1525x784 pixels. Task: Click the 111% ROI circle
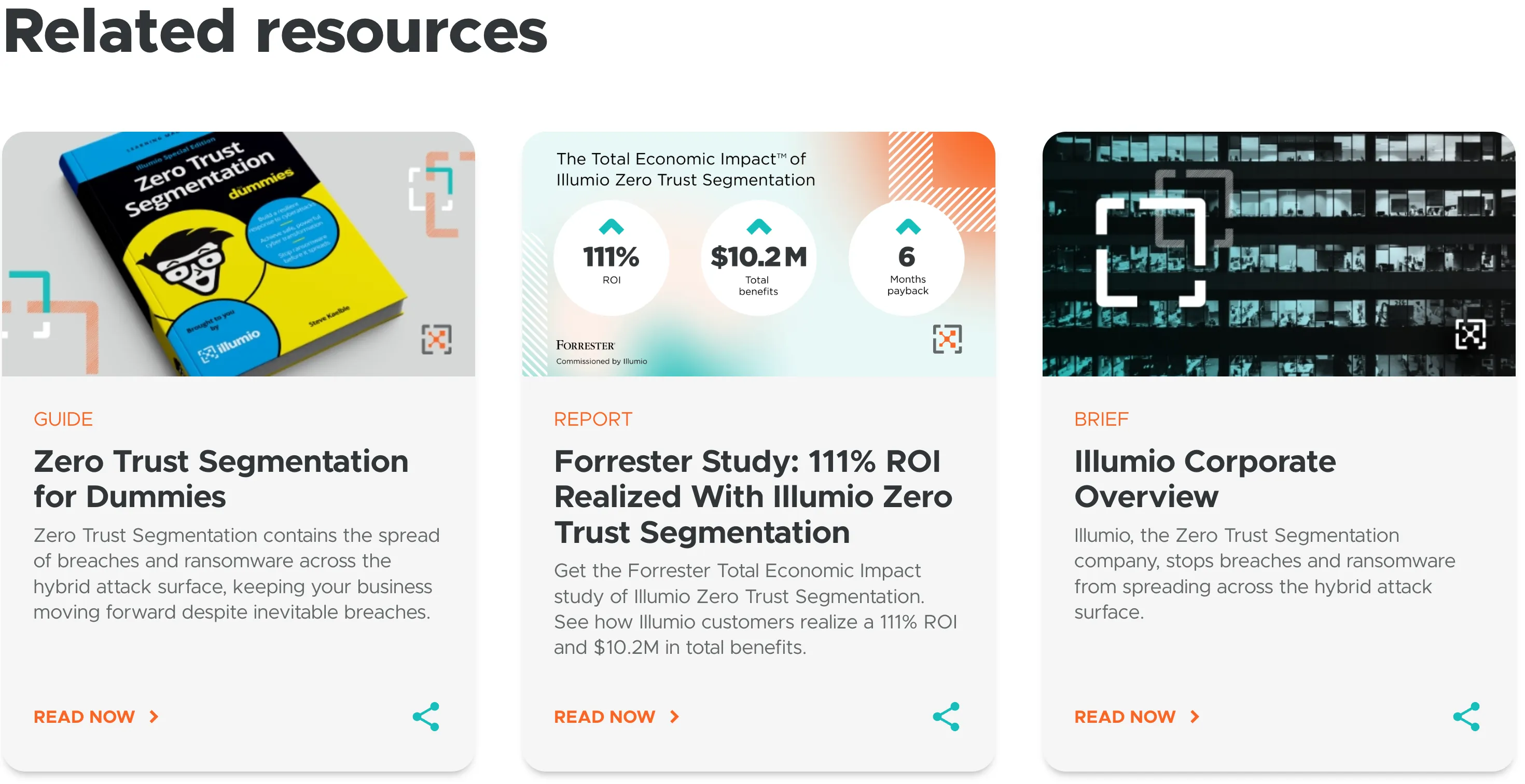(x=612, y=257)
